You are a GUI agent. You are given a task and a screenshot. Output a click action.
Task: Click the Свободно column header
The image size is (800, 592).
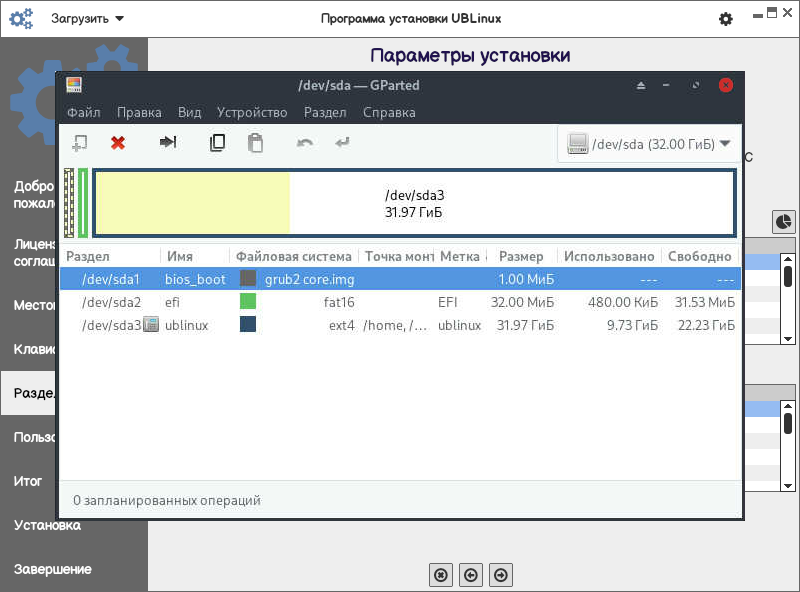[699, 256]
